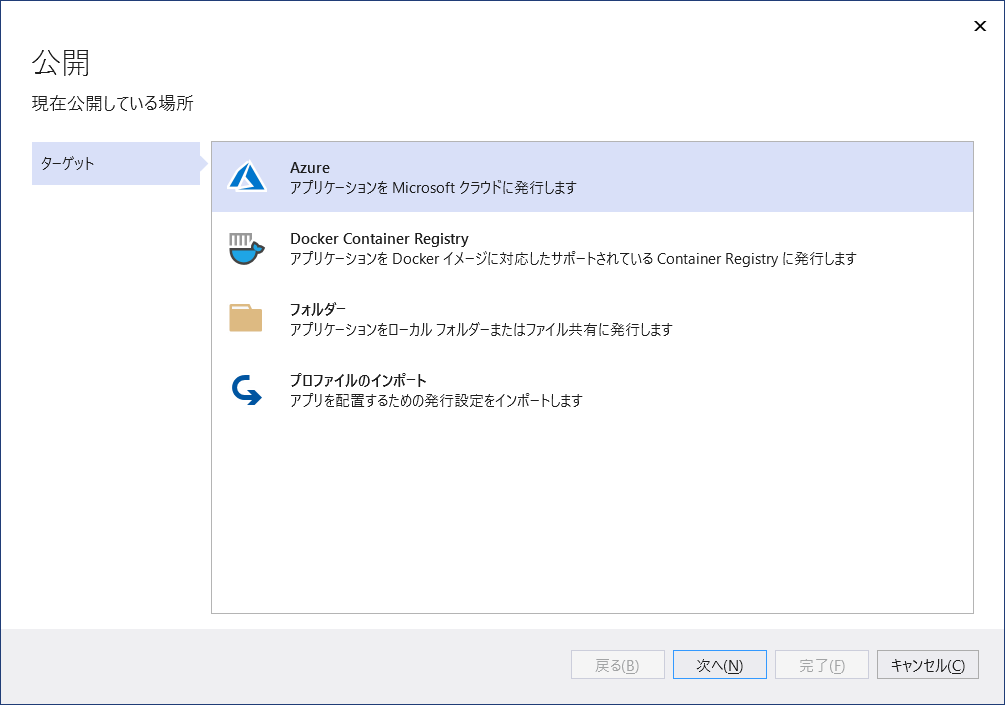Image resolution: width=1005 pixels, height=705 pixels.
Task: Click the Azure logo icon
Action: pyautogui.click(x=247, y=176)
